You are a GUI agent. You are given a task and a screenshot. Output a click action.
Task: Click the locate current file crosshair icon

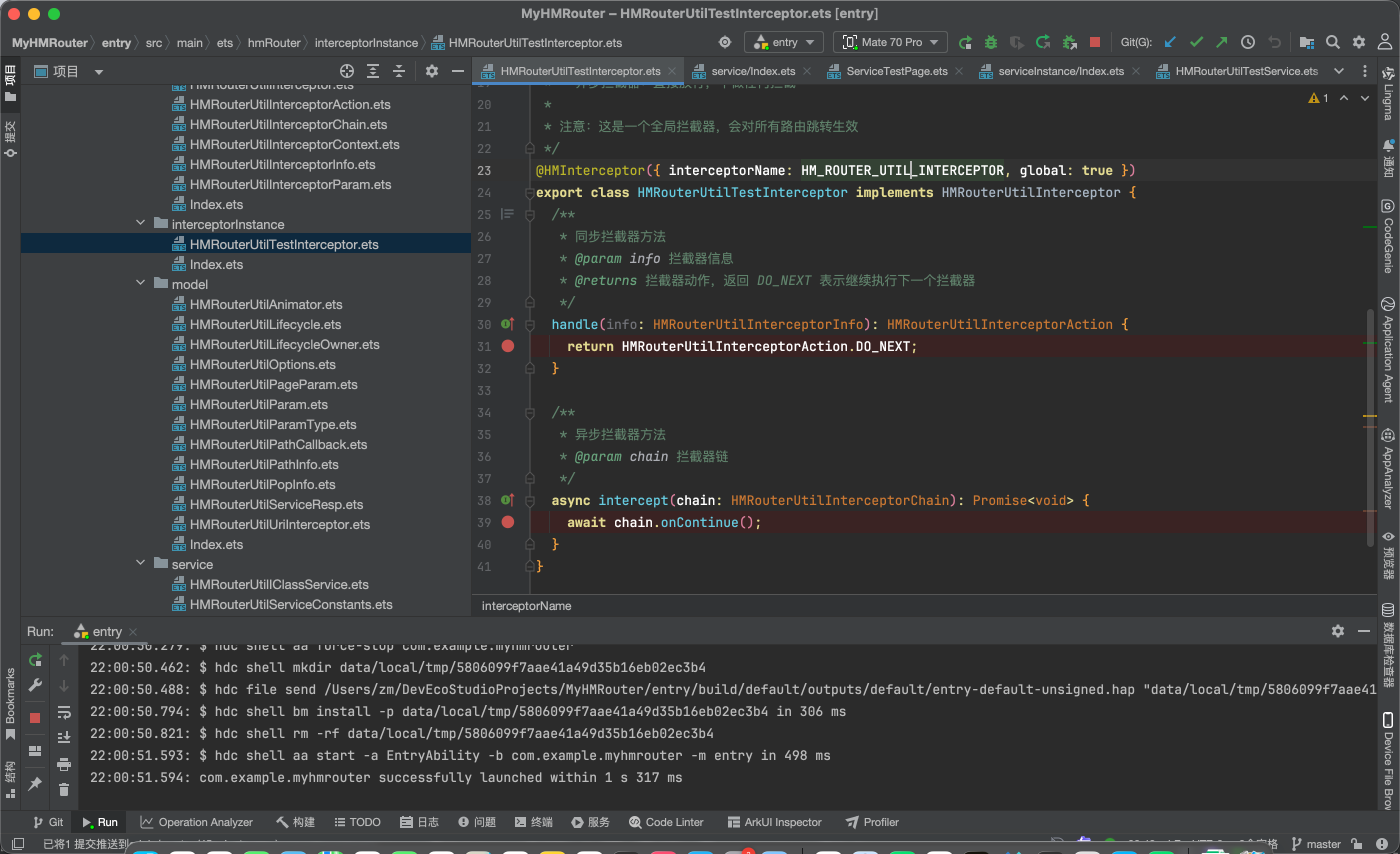click(346, 71)
